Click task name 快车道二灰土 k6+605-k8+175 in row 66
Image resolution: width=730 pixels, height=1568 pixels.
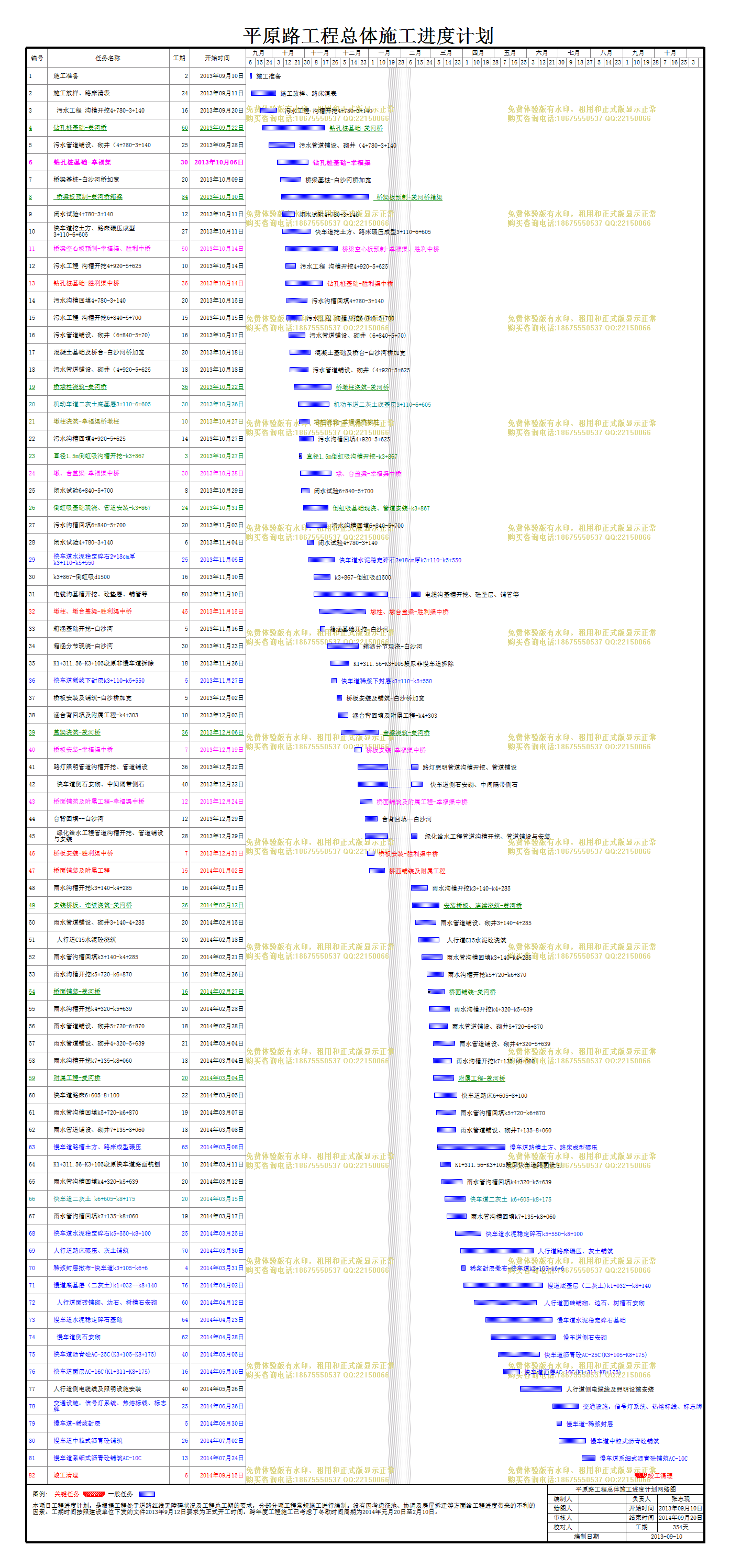pos(94,1199)
